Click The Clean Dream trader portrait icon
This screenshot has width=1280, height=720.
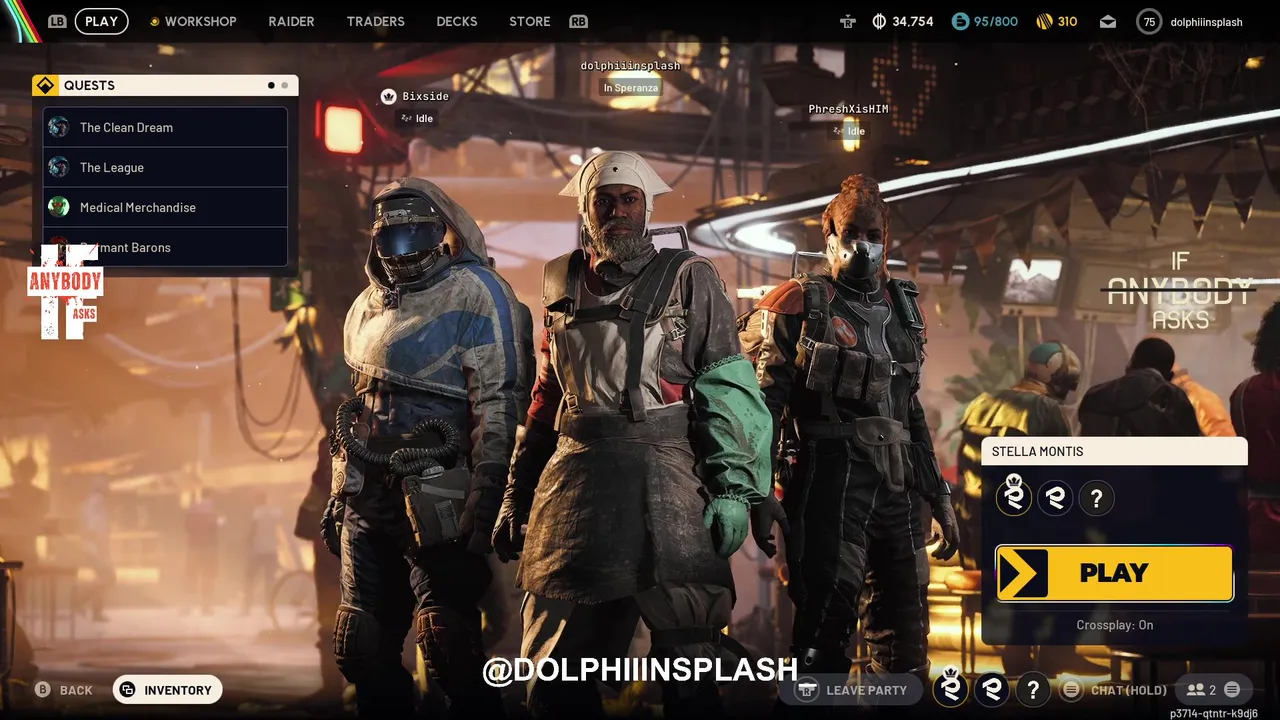tap(59, 127)
